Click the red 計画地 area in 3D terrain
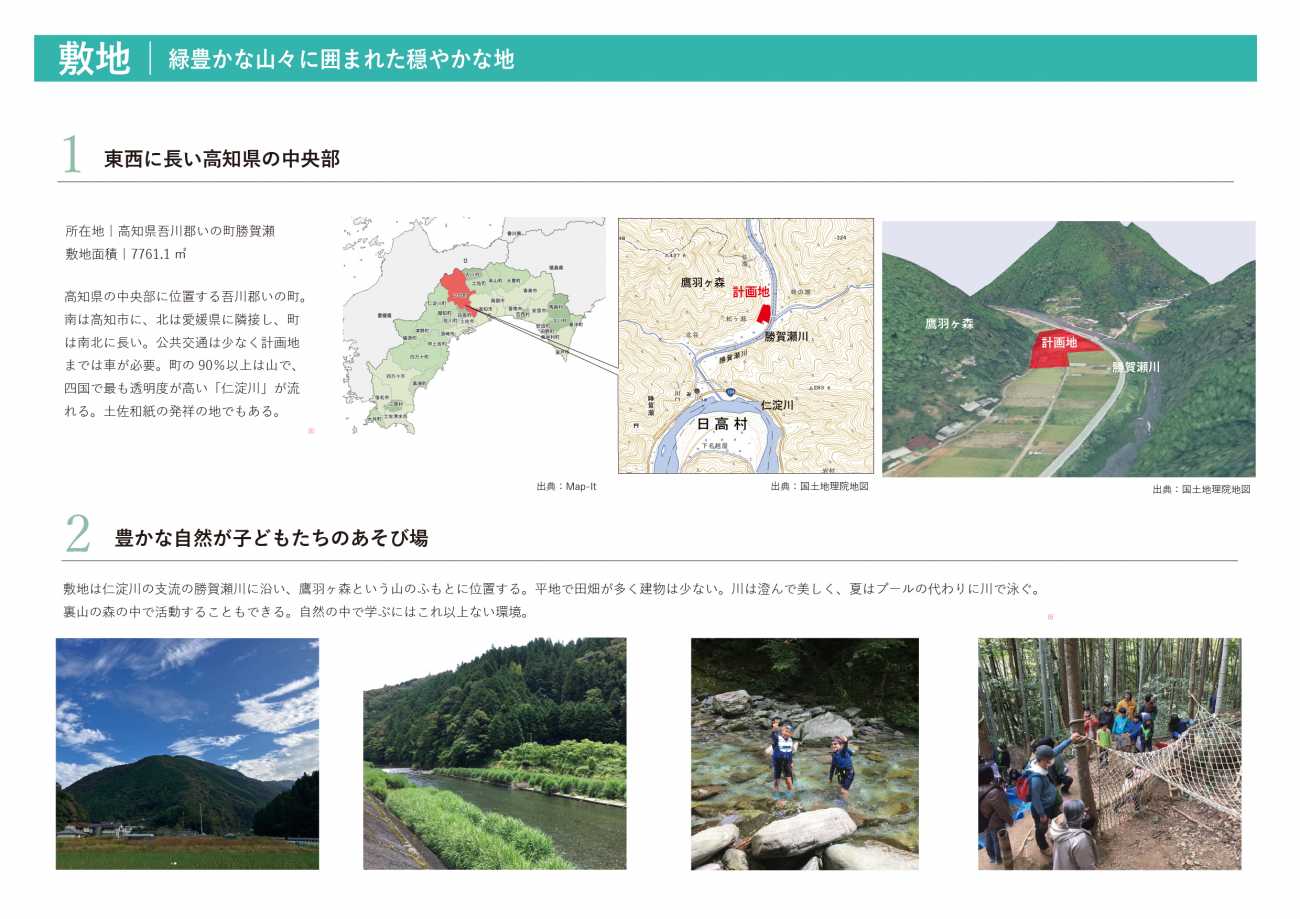Image resolution: width=1300 pixels, height=919 pixels. pos(1060,347)
